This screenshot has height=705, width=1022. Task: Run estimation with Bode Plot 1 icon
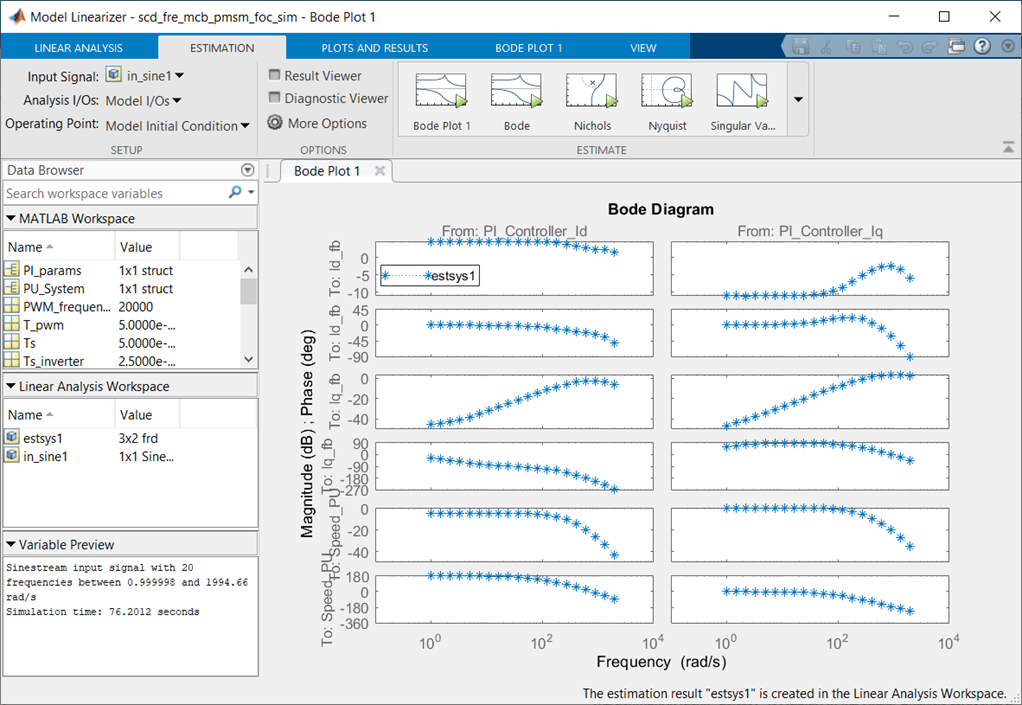tap(441, 91)
